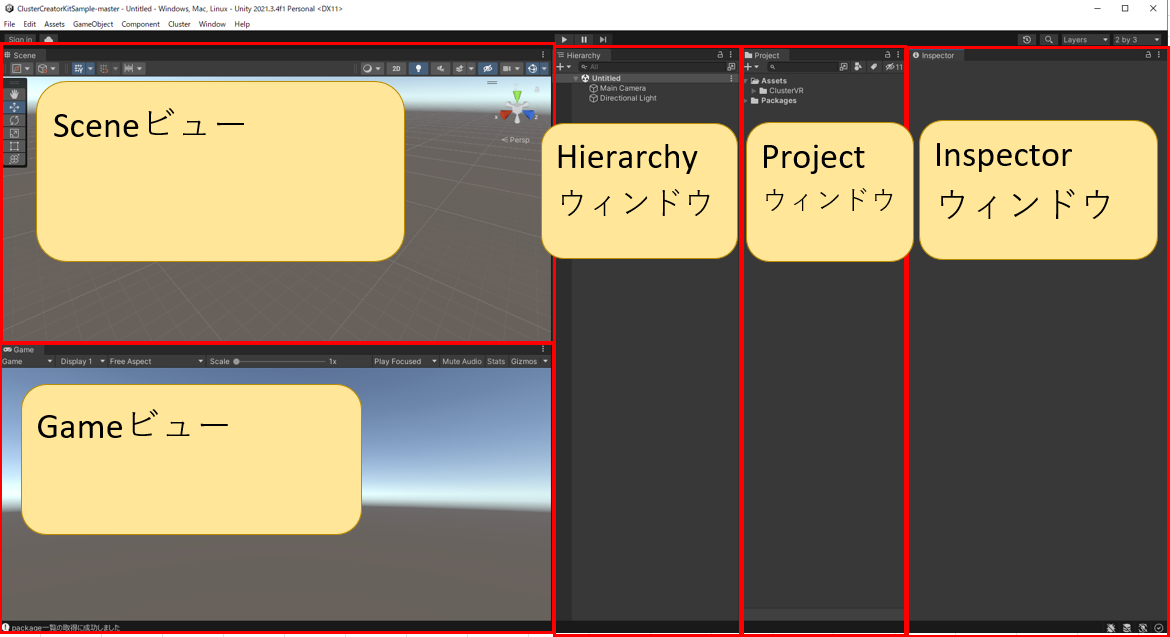
Task: Click Search by Type icon in Project
Action: pyautogui.click(x=858, y=66)
